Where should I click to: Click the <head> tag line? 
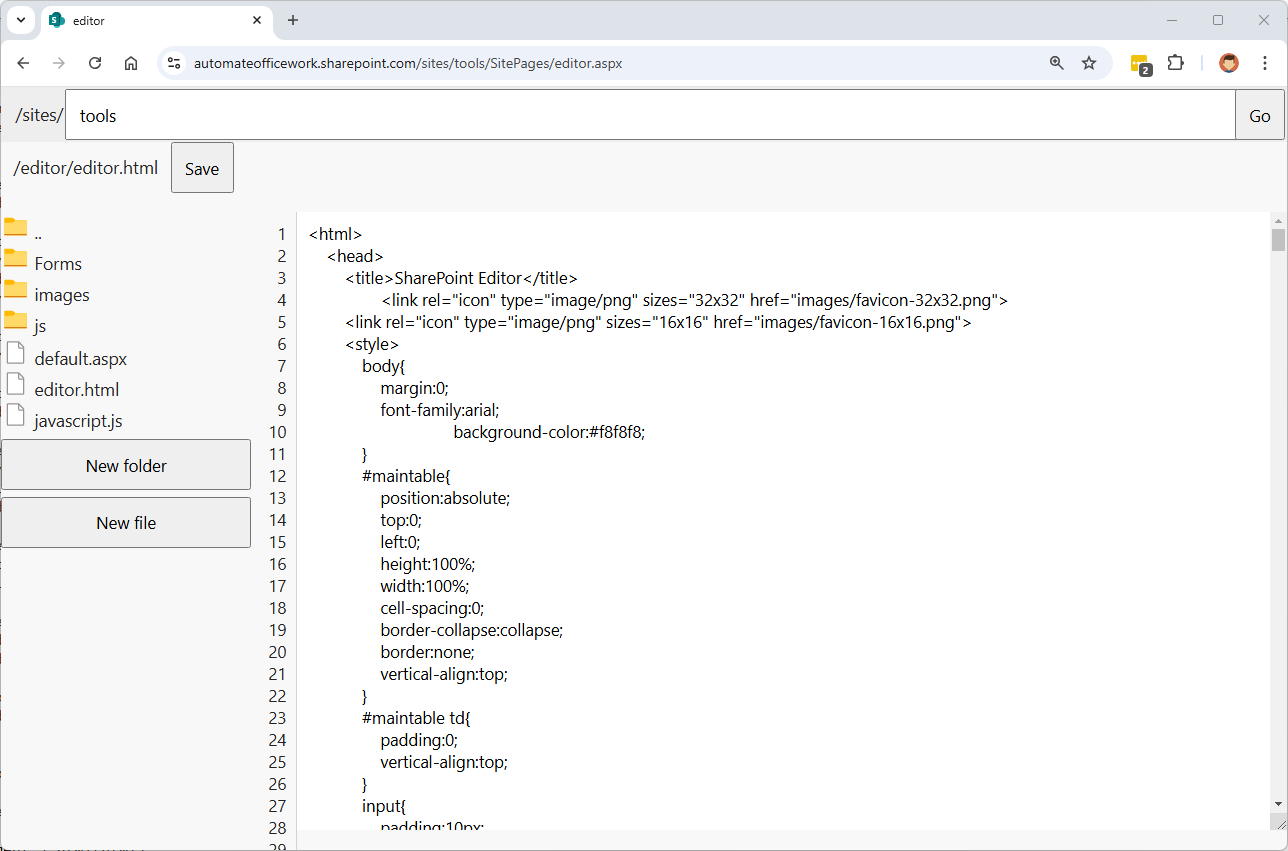coord(355,256)
